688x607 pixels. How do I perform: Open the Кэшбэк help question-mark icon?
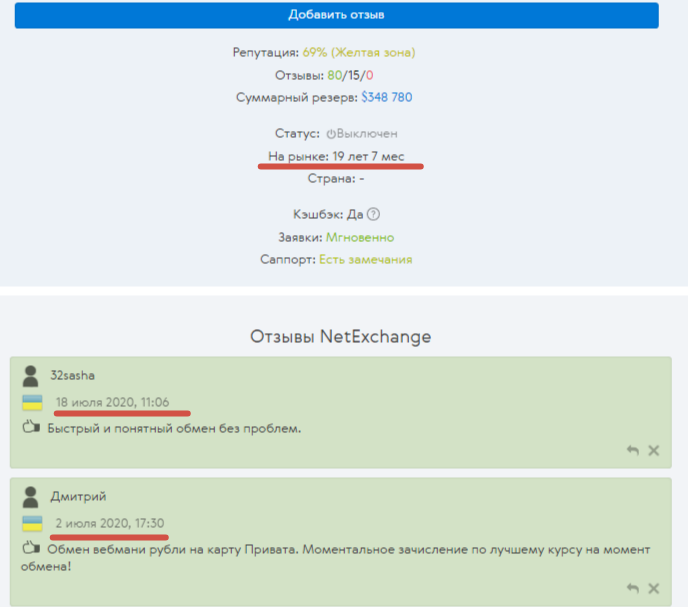click(373, 214)
